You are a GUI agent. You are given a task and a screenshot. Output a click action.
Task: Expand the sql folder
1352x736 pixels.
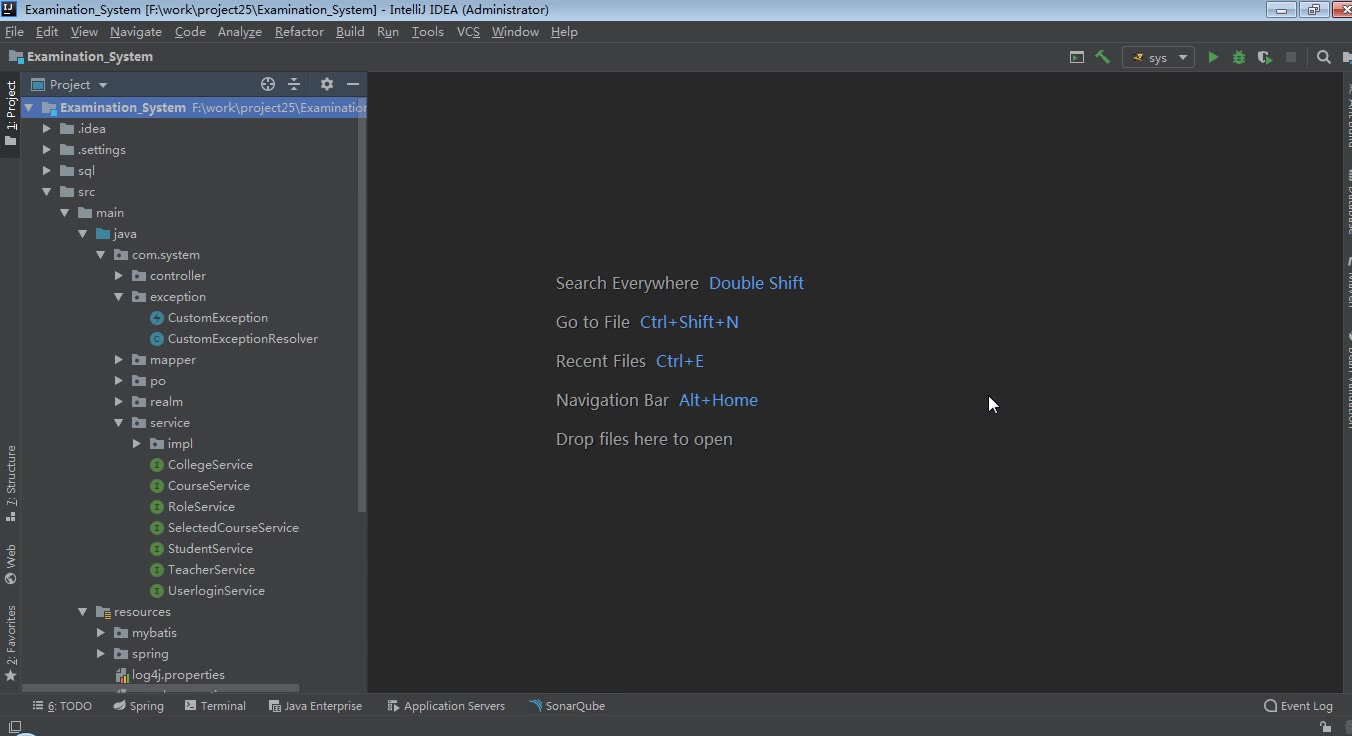tap(47, 171)
